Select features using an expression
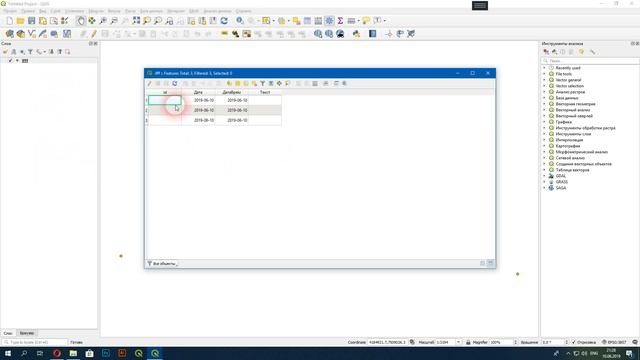The height and width of the screenshot is (360, 640). click(x=229, y=83)
